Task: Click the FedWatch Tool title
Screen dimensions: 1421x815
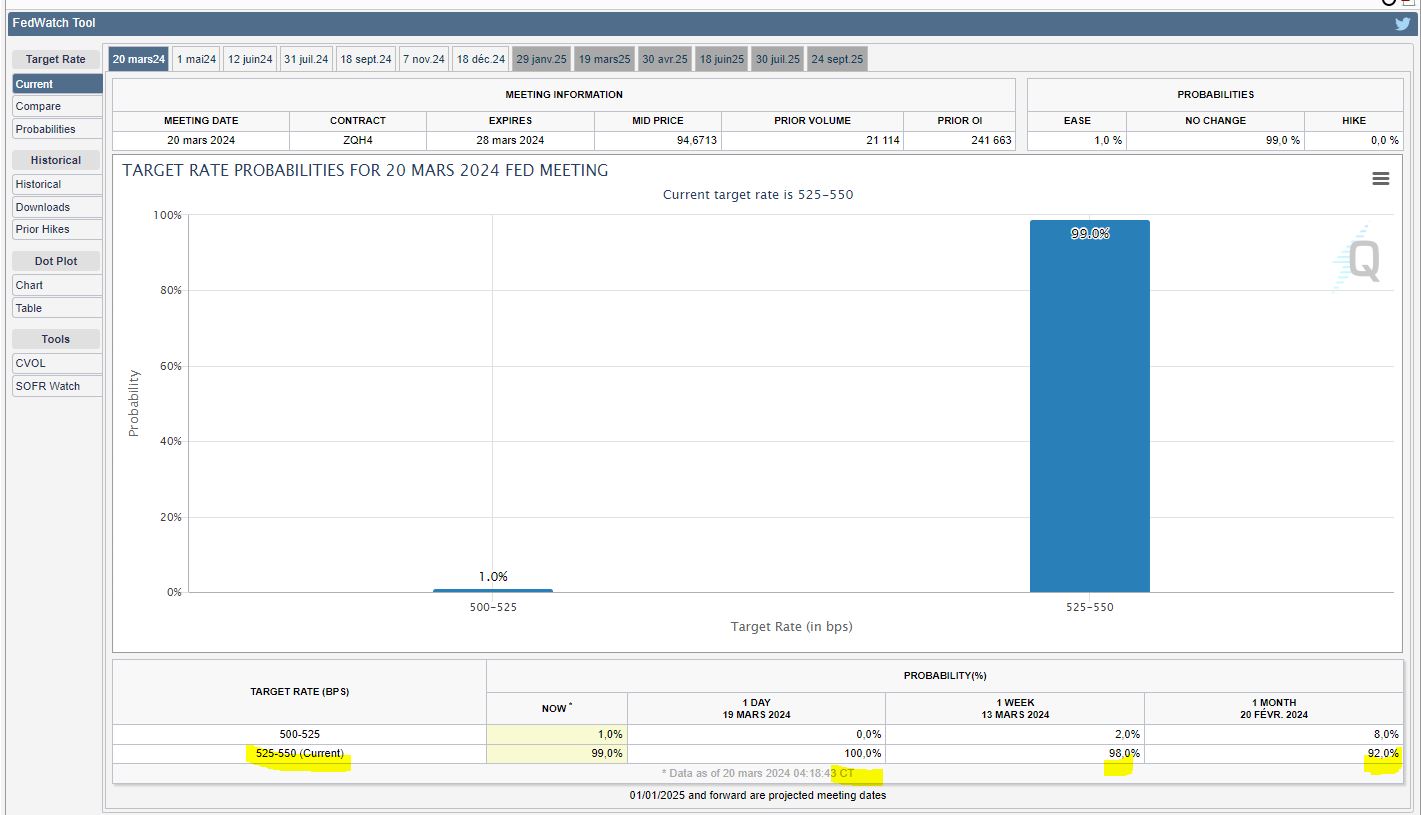Action: click(x=54, y=23)
